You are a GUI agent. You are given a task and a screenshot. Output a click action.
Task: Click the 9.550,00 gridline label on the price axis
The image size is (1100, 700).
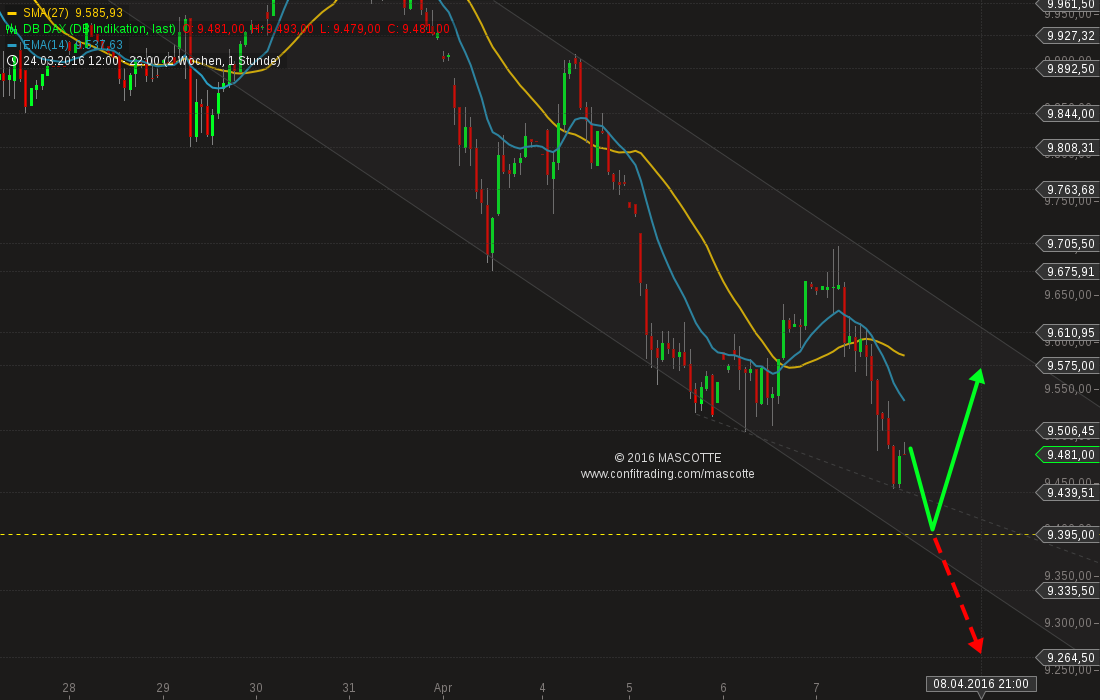pyautogui.click(x=1068, y=389)
